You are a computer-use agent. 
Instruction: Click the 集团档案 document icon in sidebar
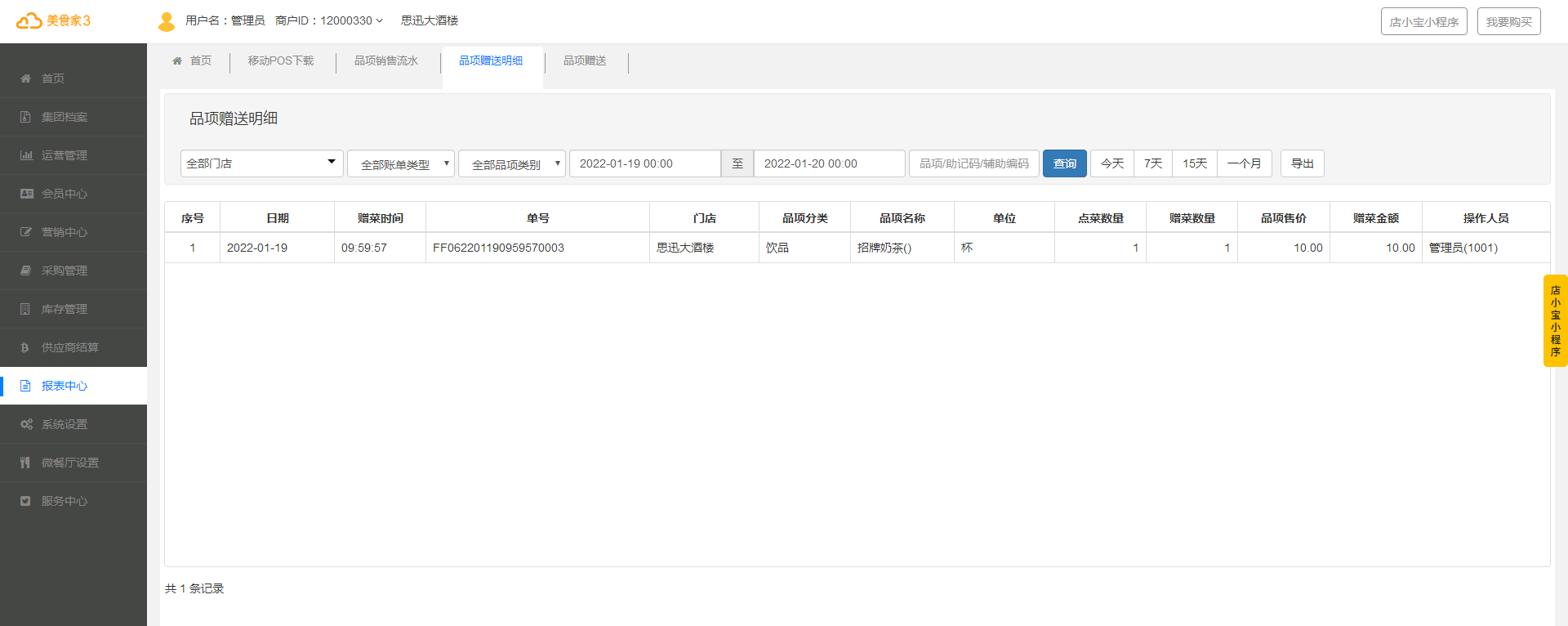(x=25, y=117)
